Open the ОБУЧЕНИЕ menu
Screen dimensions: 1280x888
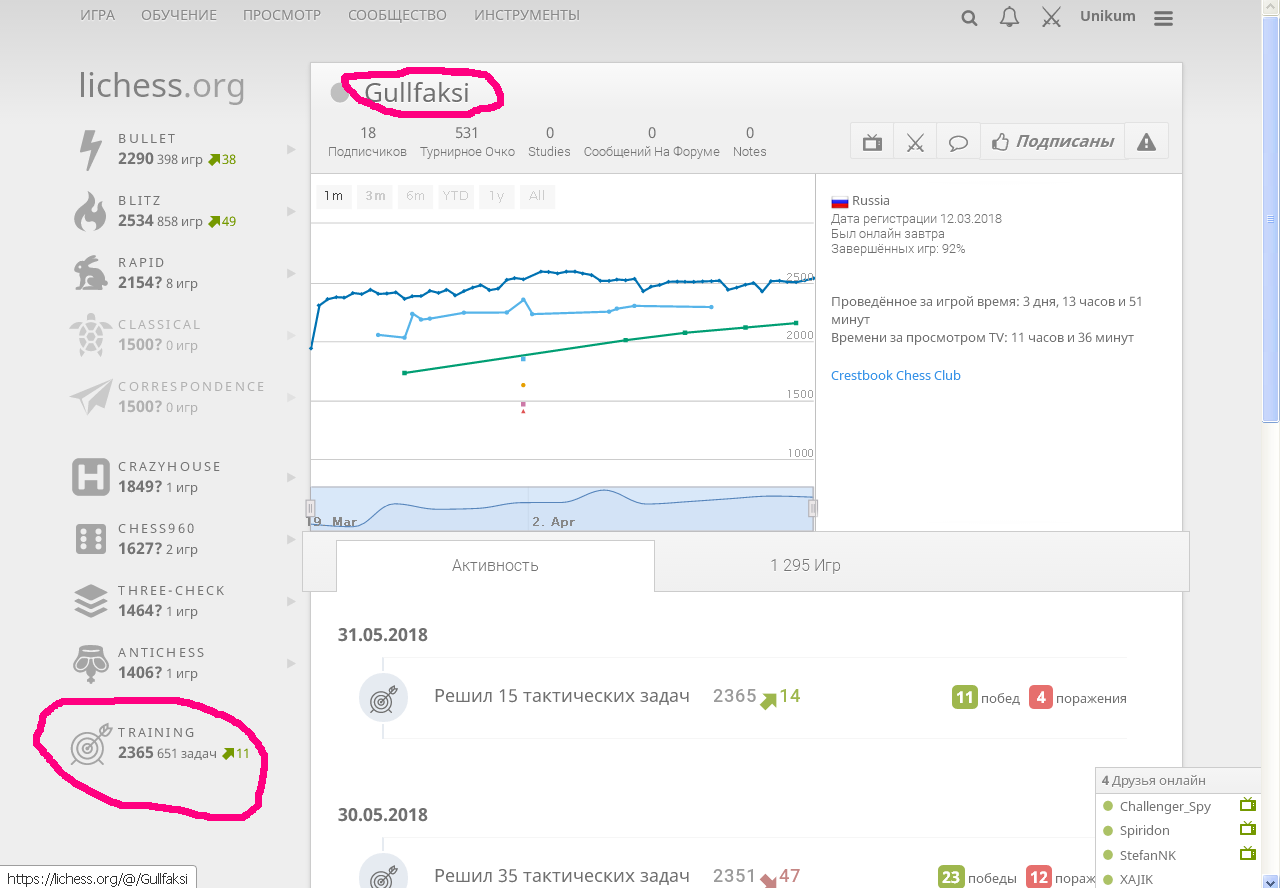[x=178, y=15]
